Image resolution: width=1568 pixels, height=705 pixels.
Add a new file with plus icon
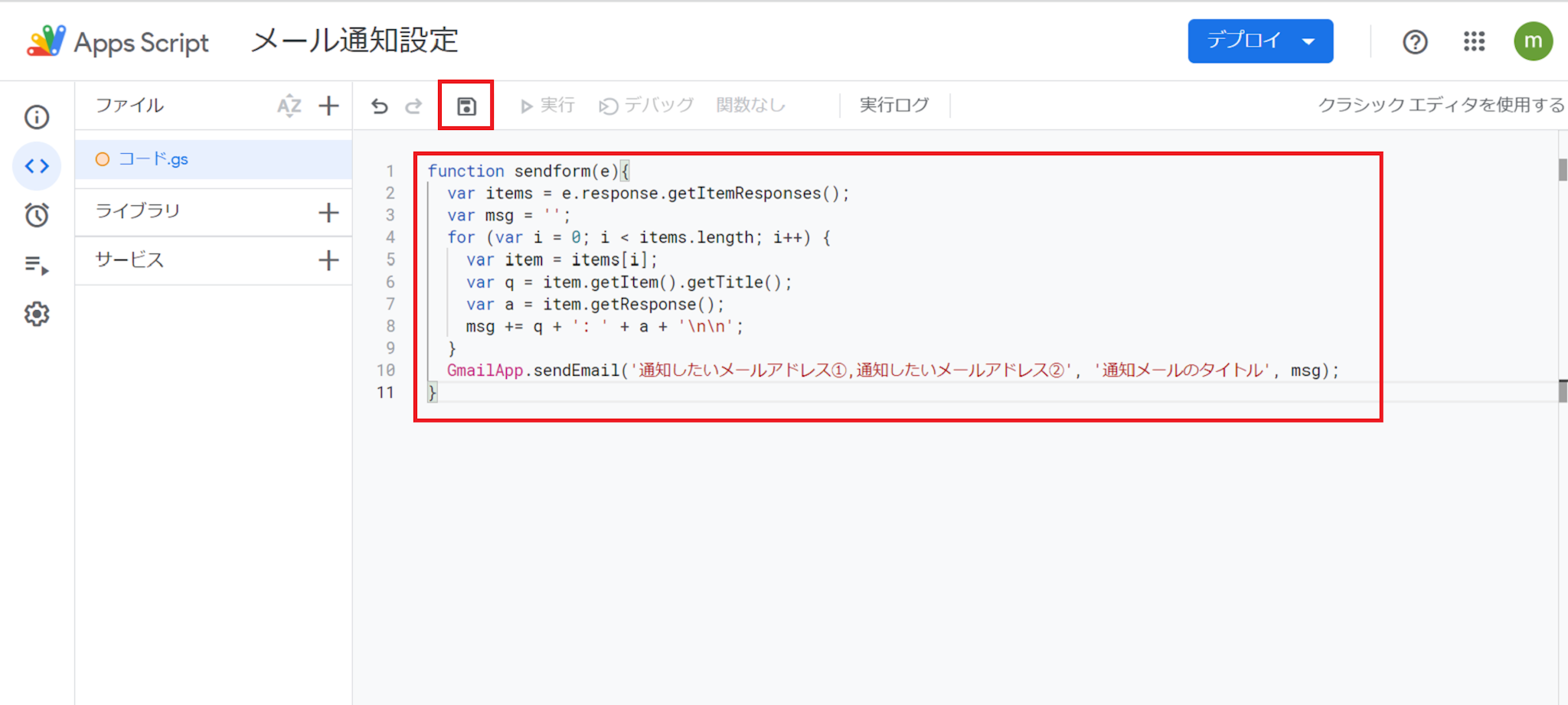coord(328,106)
